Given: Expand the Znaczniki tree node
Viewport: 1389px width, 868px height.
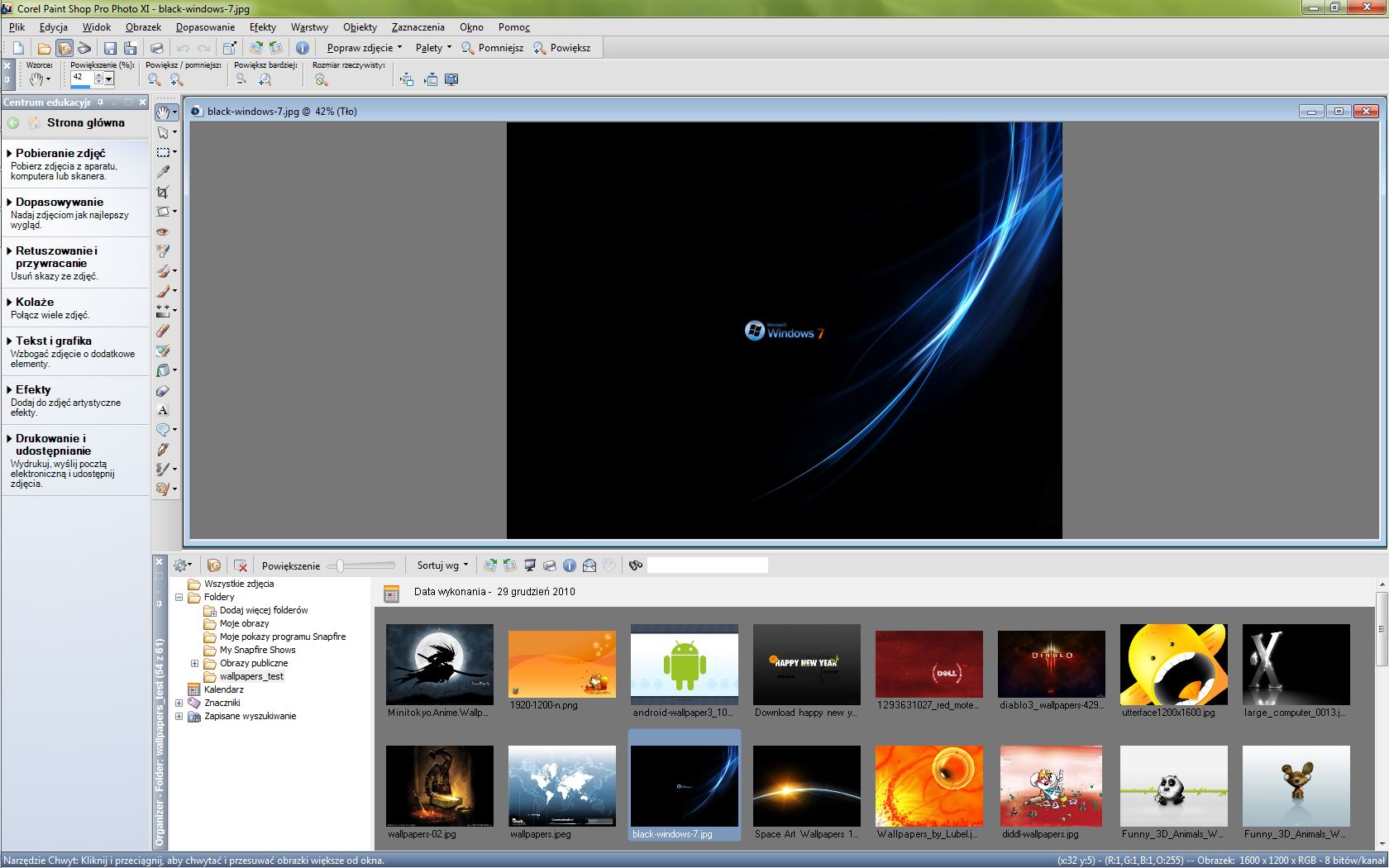Looking at the screenshot, I should (x=179, y=703).
